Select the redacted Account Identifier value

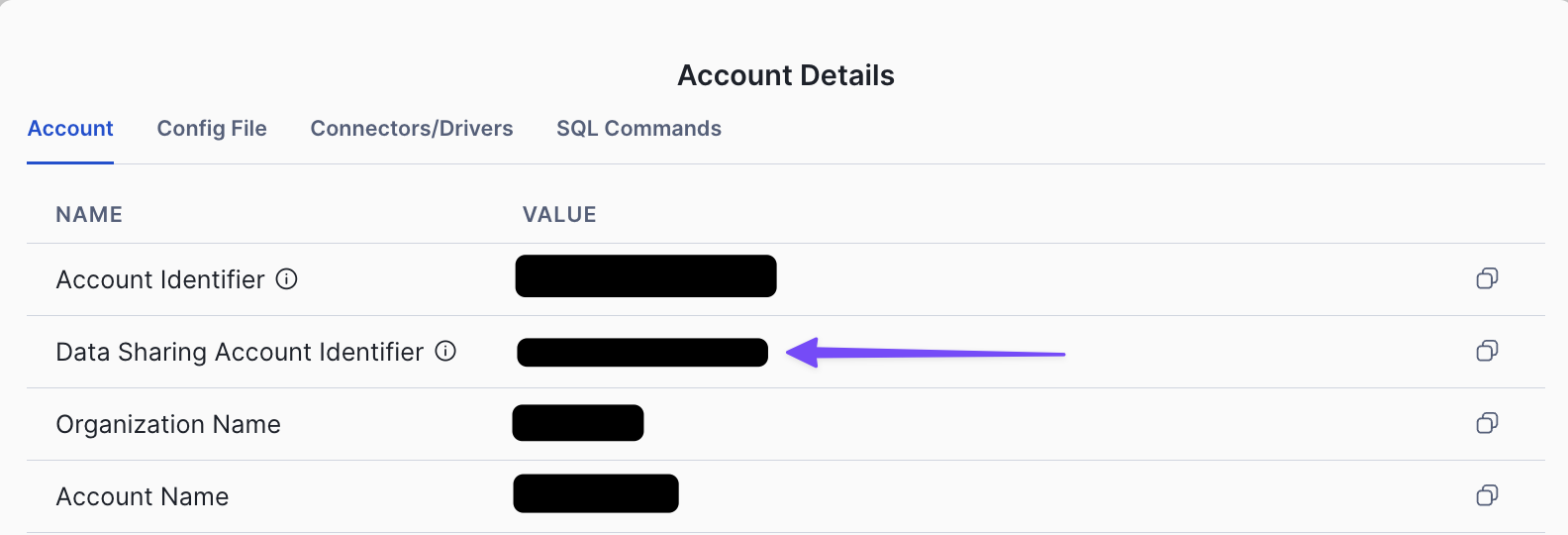click(x=646, y=276)
